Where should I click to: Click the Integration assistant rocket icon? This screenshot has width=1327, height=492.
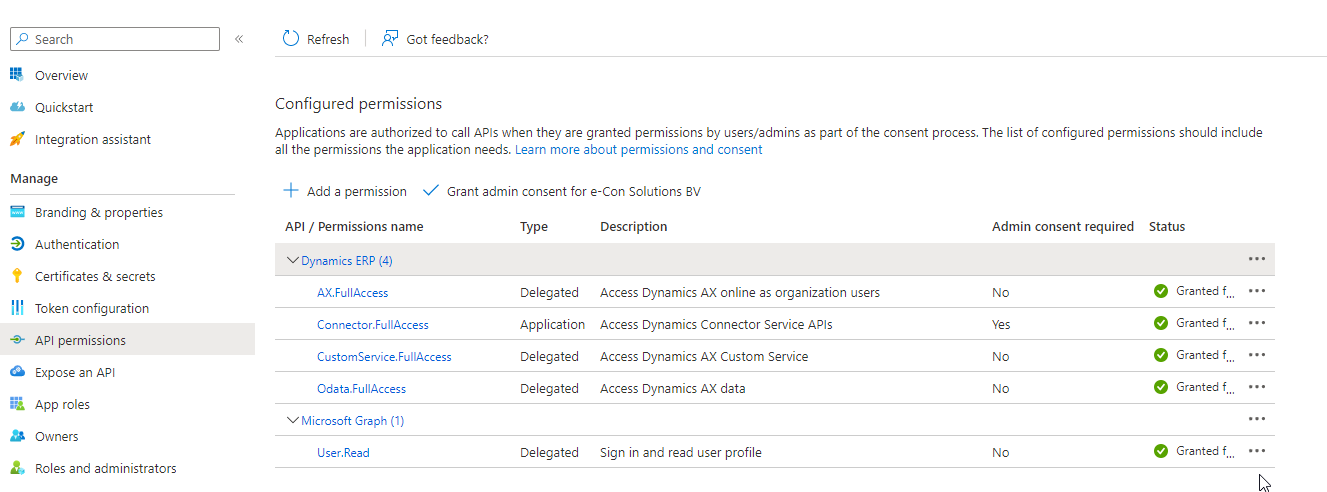(x=16, y=139)
